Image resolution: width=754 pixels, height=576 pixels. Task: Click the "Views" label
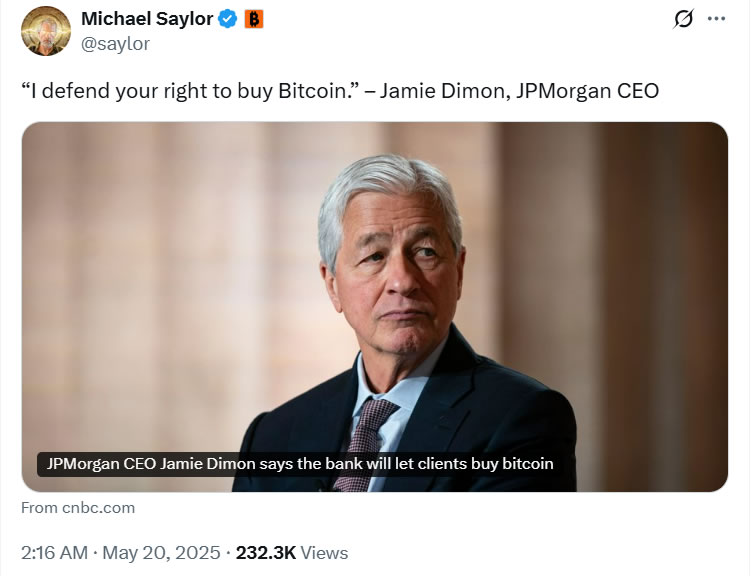tap(324, 552)
